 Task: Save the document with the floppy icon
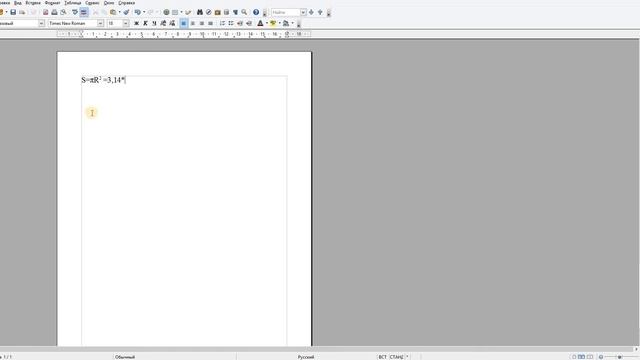pos(13,12)
